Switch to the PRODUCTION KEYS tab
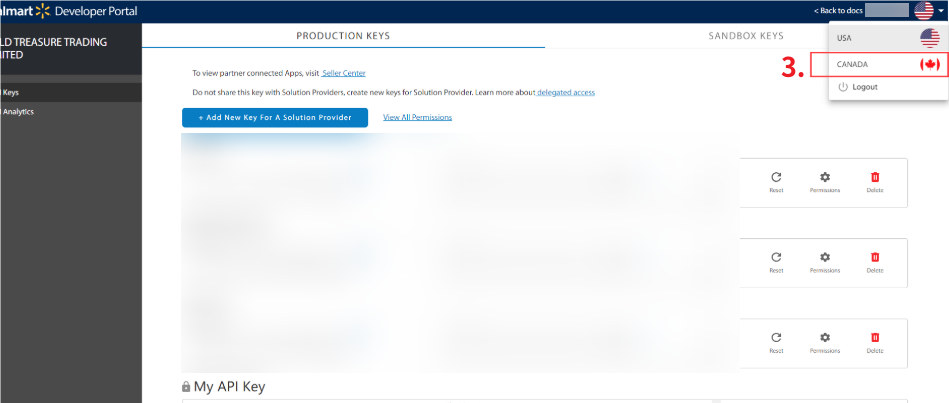The width and height of the screenshot is (949, 403). point(343,36)
